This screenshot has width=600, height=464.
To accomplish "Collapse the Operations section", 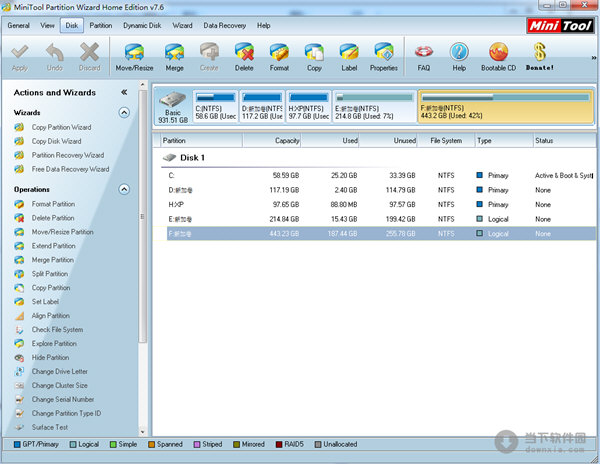I will 124,189.
